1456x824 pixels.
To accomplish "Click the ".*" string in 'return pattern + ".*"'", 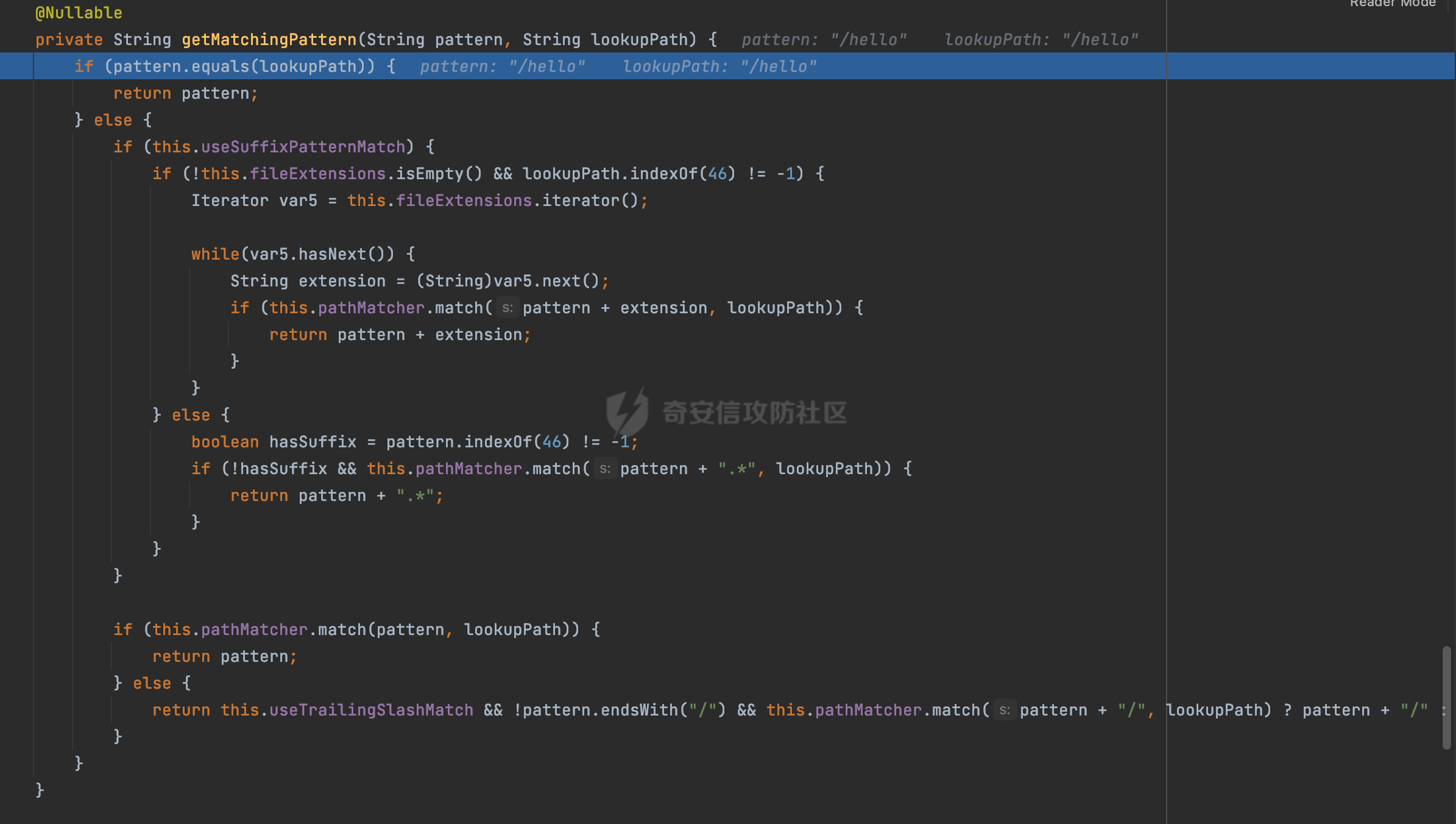I will click(x=415, y=495).
